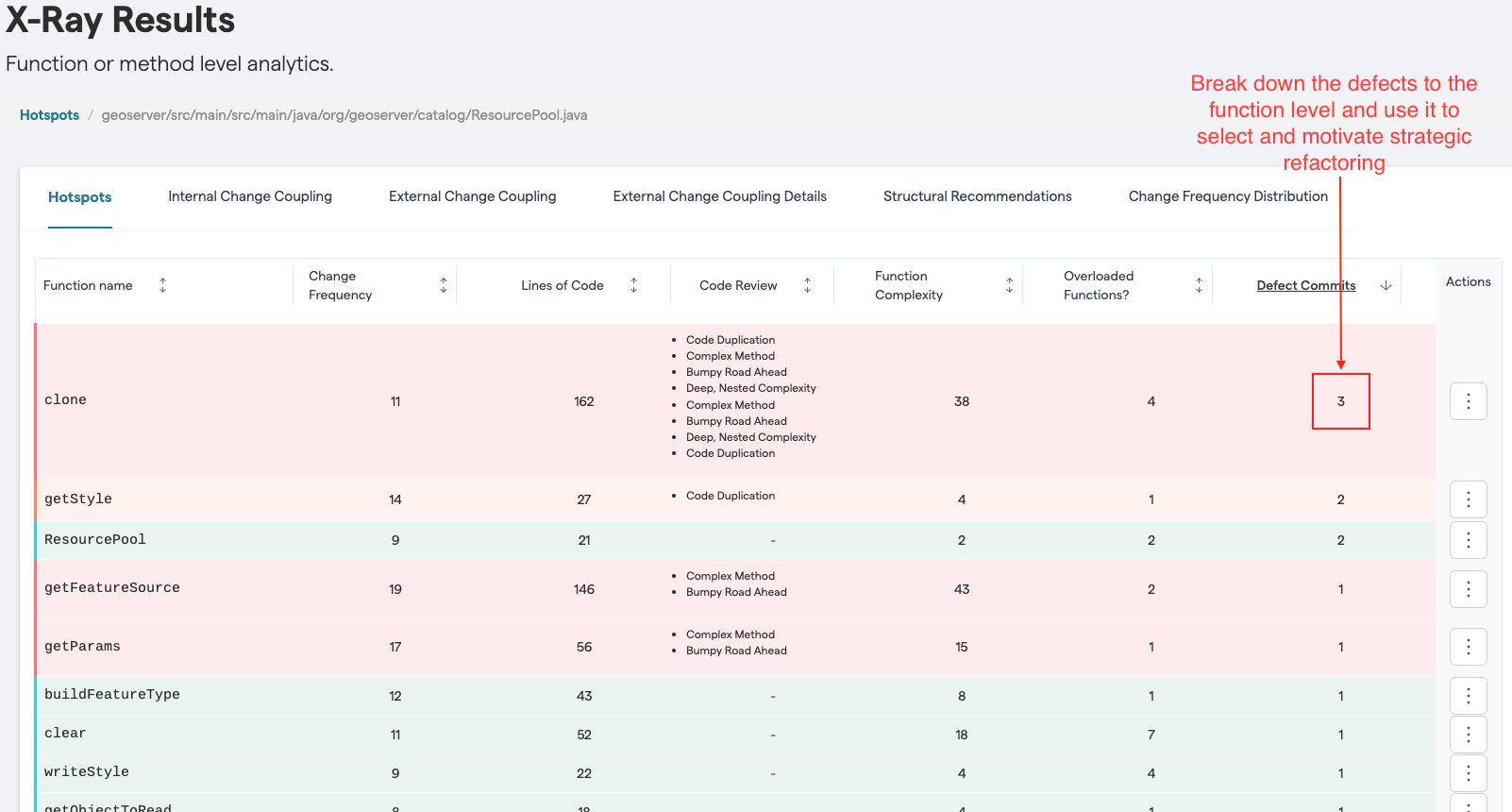The image size is (1512, 812).
Task: Sort table by Change Frequency
Action: 444,285
